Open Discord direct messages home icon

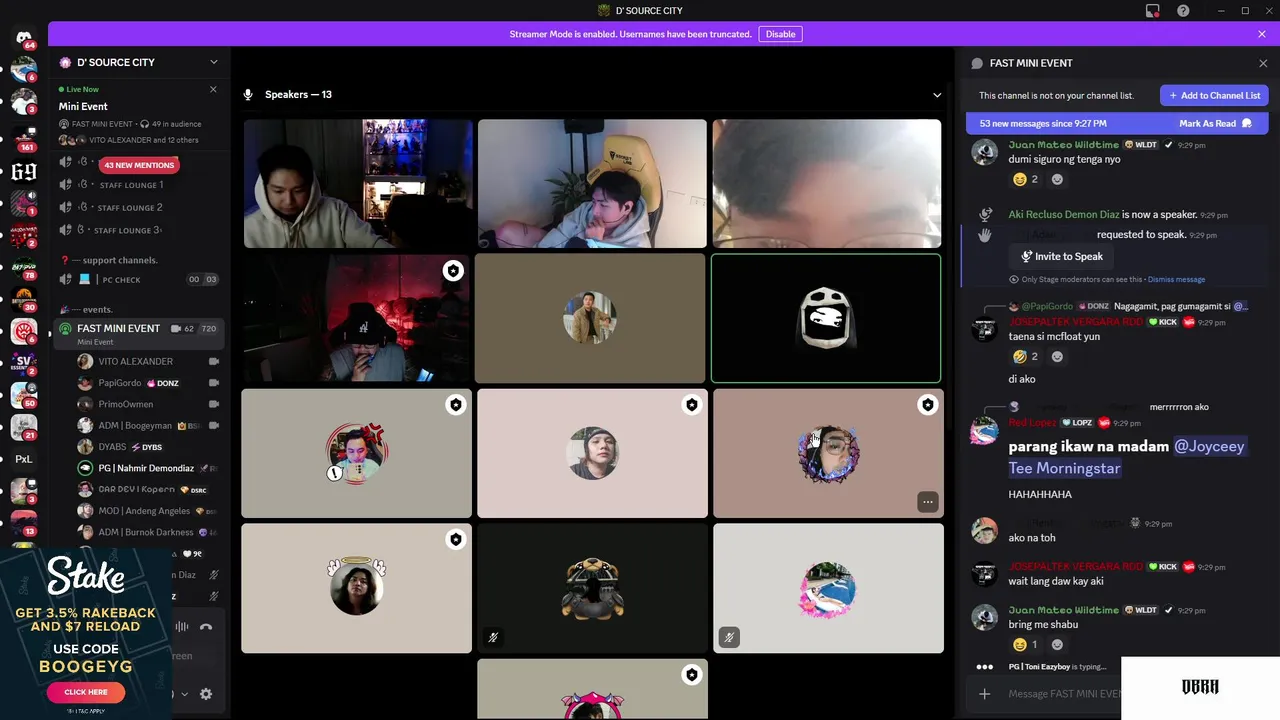pos(24,38)
